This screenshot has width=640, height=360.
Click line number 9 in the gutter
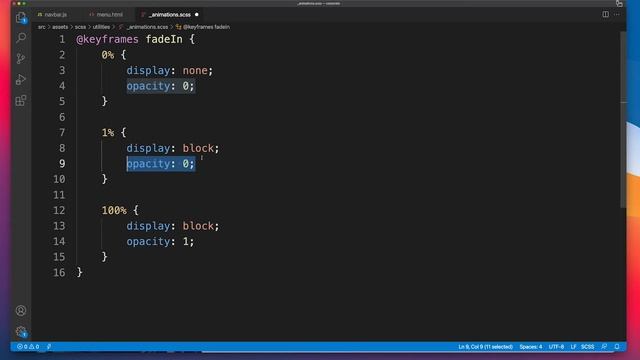point(62,164)
